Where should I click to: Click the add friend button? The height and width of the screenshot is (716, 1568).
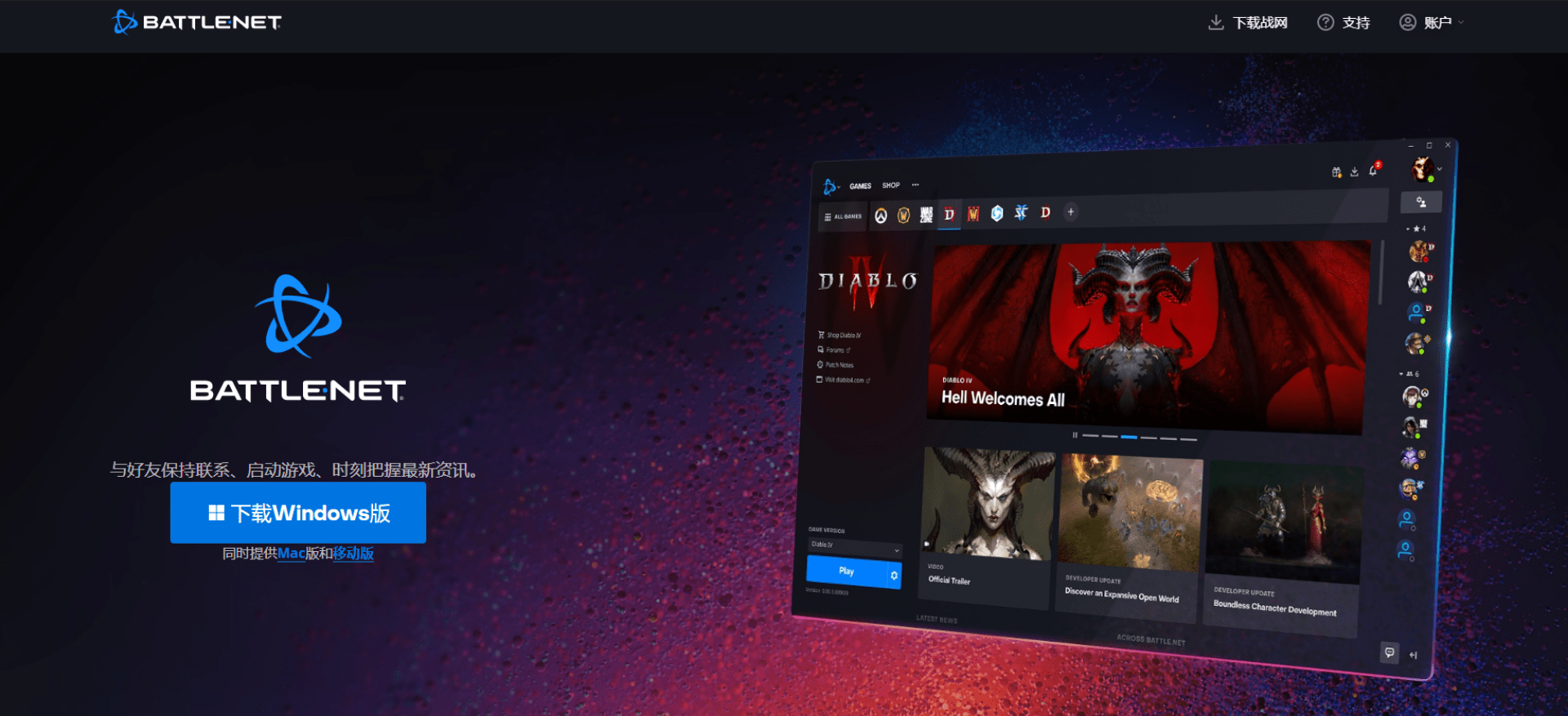[1421, 202]
